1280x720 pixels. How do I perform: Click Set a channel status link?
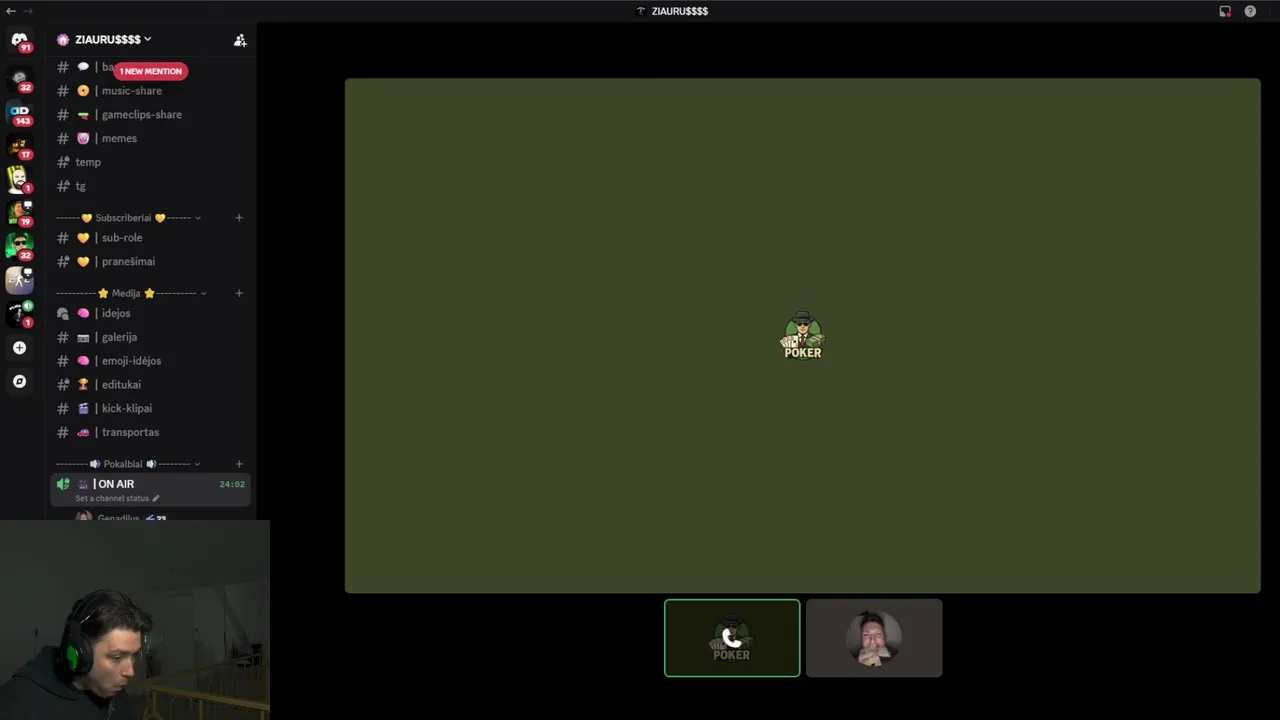[112, 498]
